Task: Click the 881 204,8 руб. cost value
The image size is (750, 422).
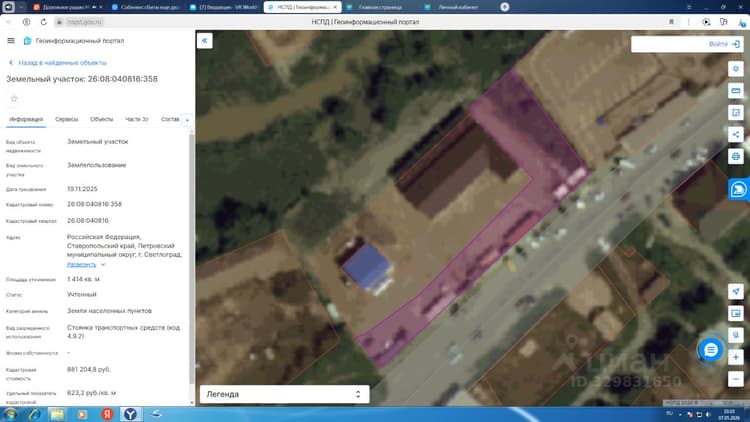Action: (x=88, y=369)
